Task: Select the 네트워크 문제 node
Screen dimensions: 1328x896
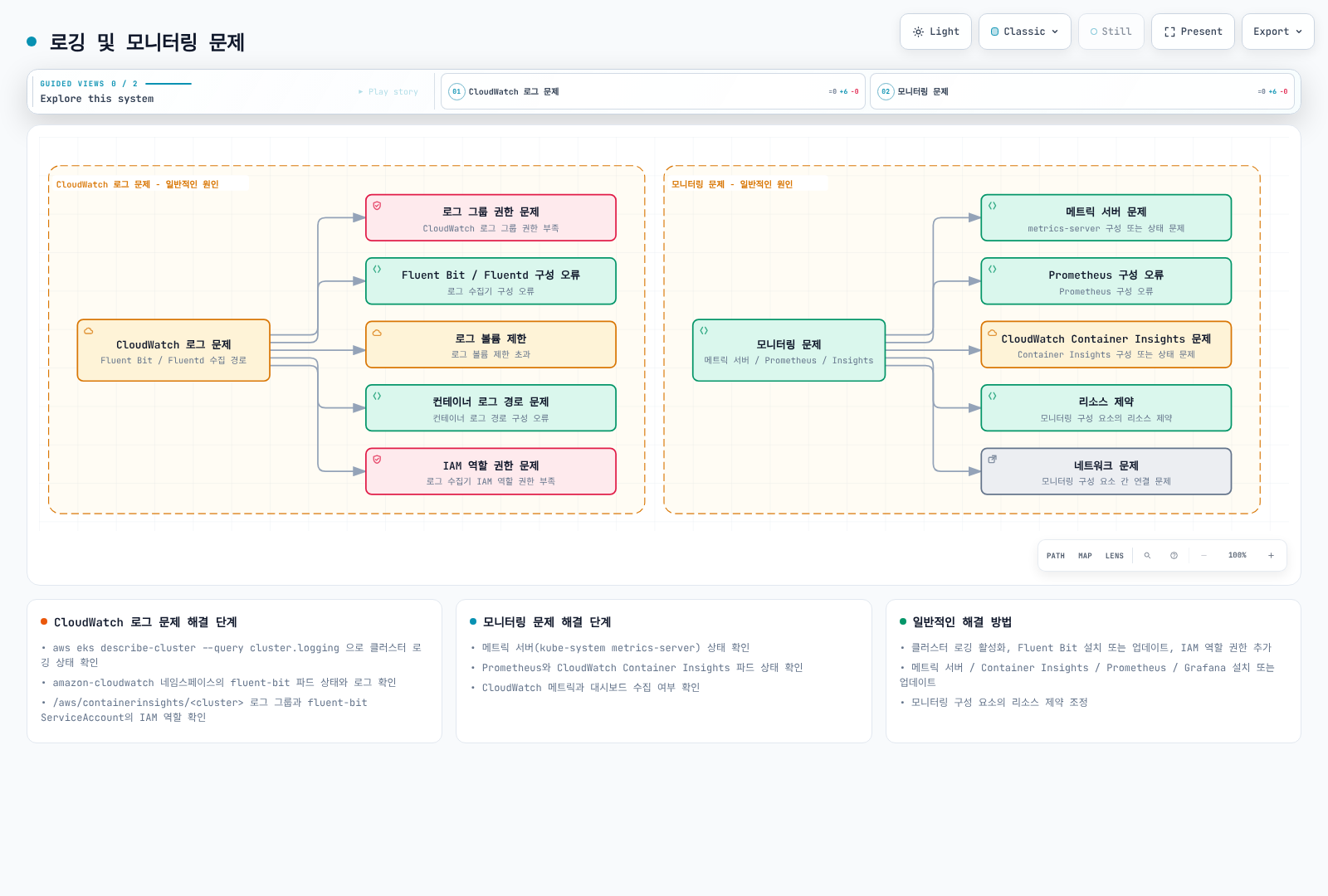Action: pyautogui.click(x=1106, y=471)
